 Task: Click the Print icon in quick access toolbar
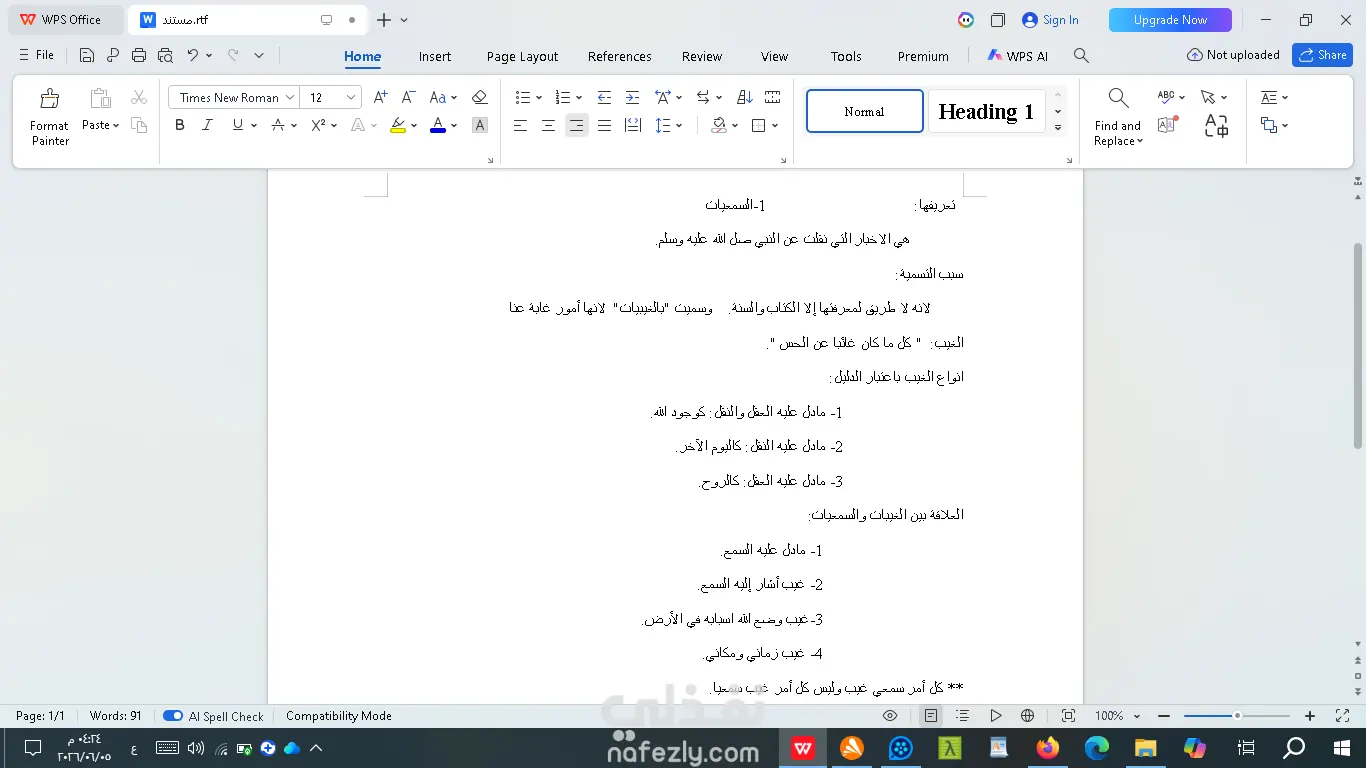[139, 56]
